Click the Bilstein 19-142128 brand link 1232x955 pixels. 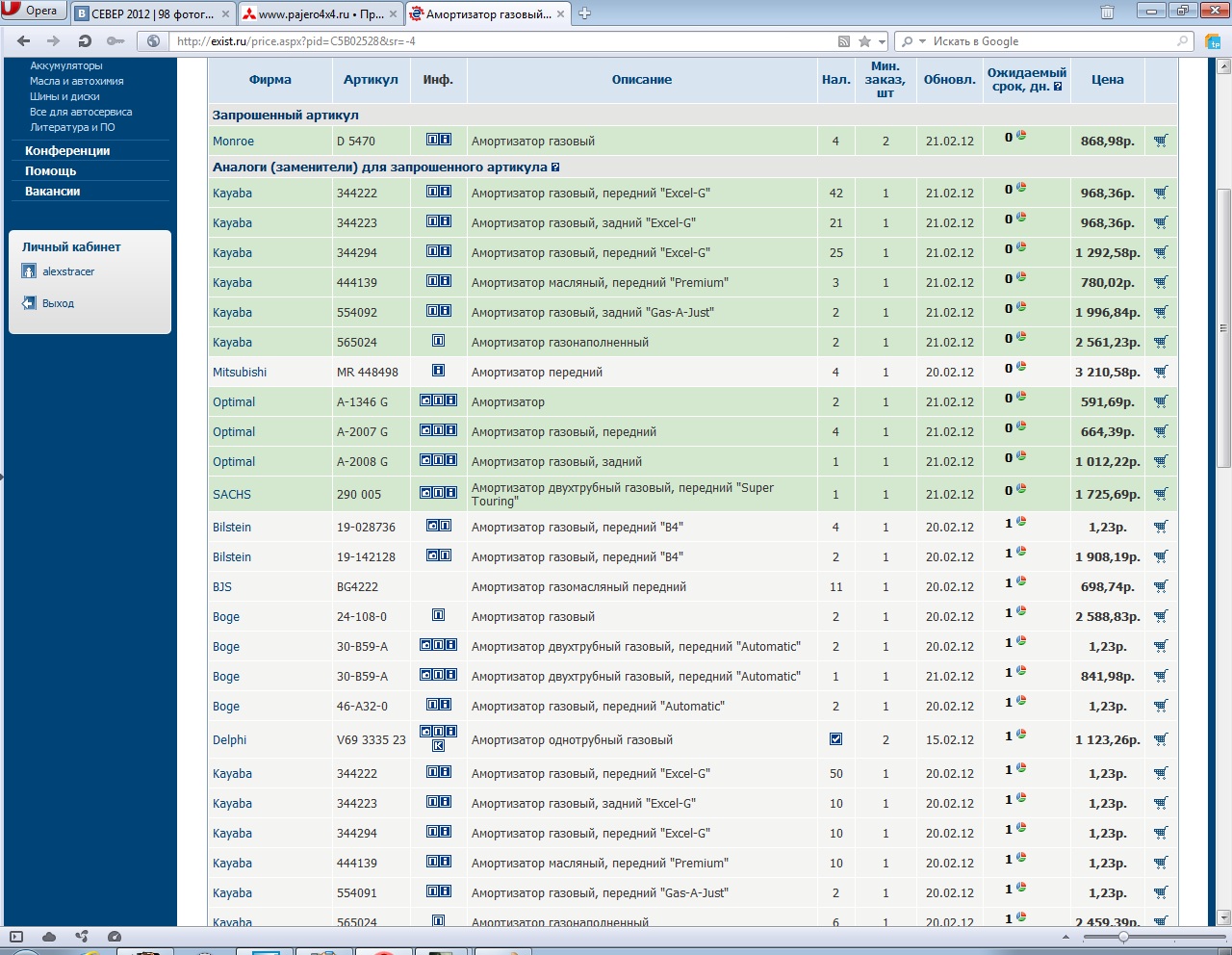point(232,556)
